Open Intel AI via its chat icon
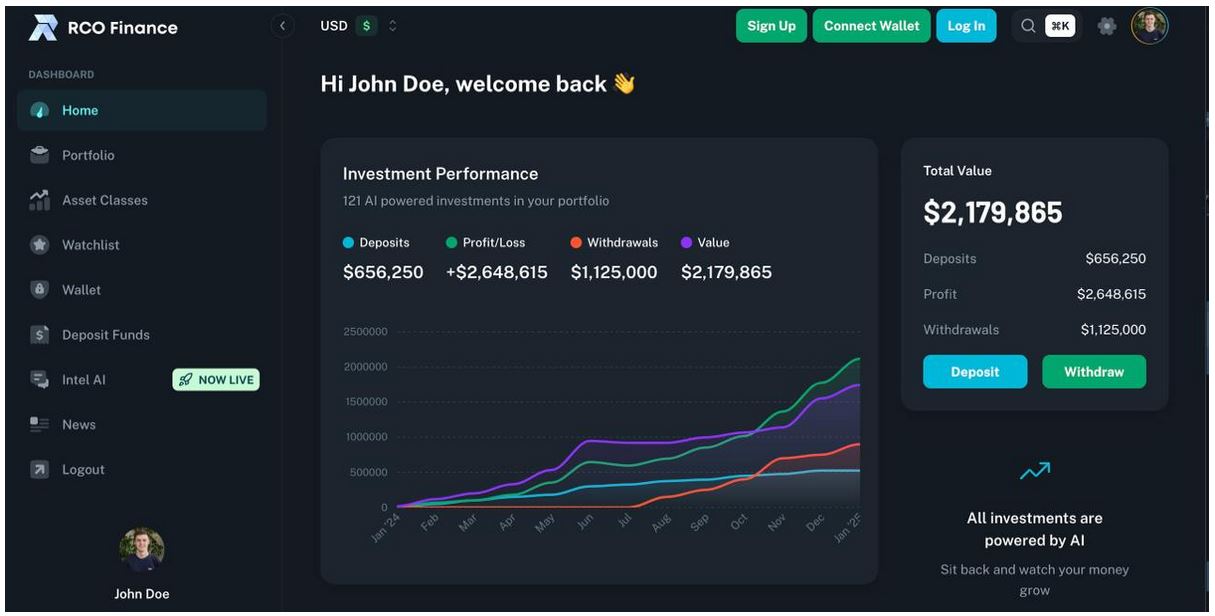1215x616 pixels. click(40, 380)
